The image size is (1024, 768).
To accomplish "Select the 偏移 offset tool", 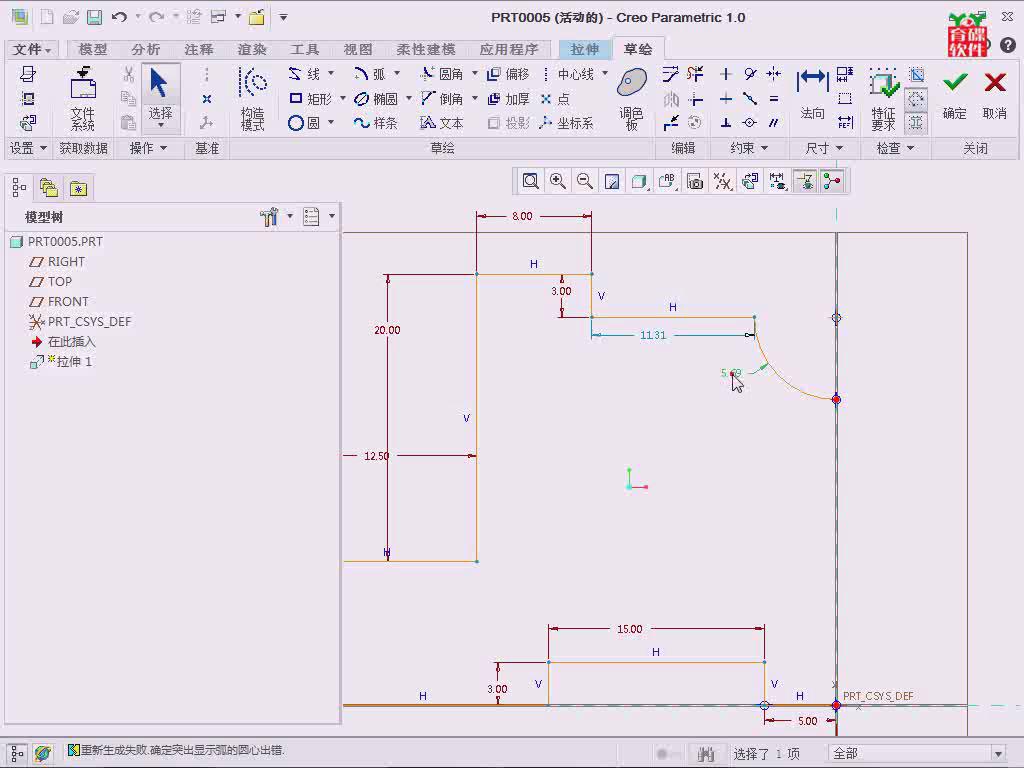I will click(x=508, y=74).
